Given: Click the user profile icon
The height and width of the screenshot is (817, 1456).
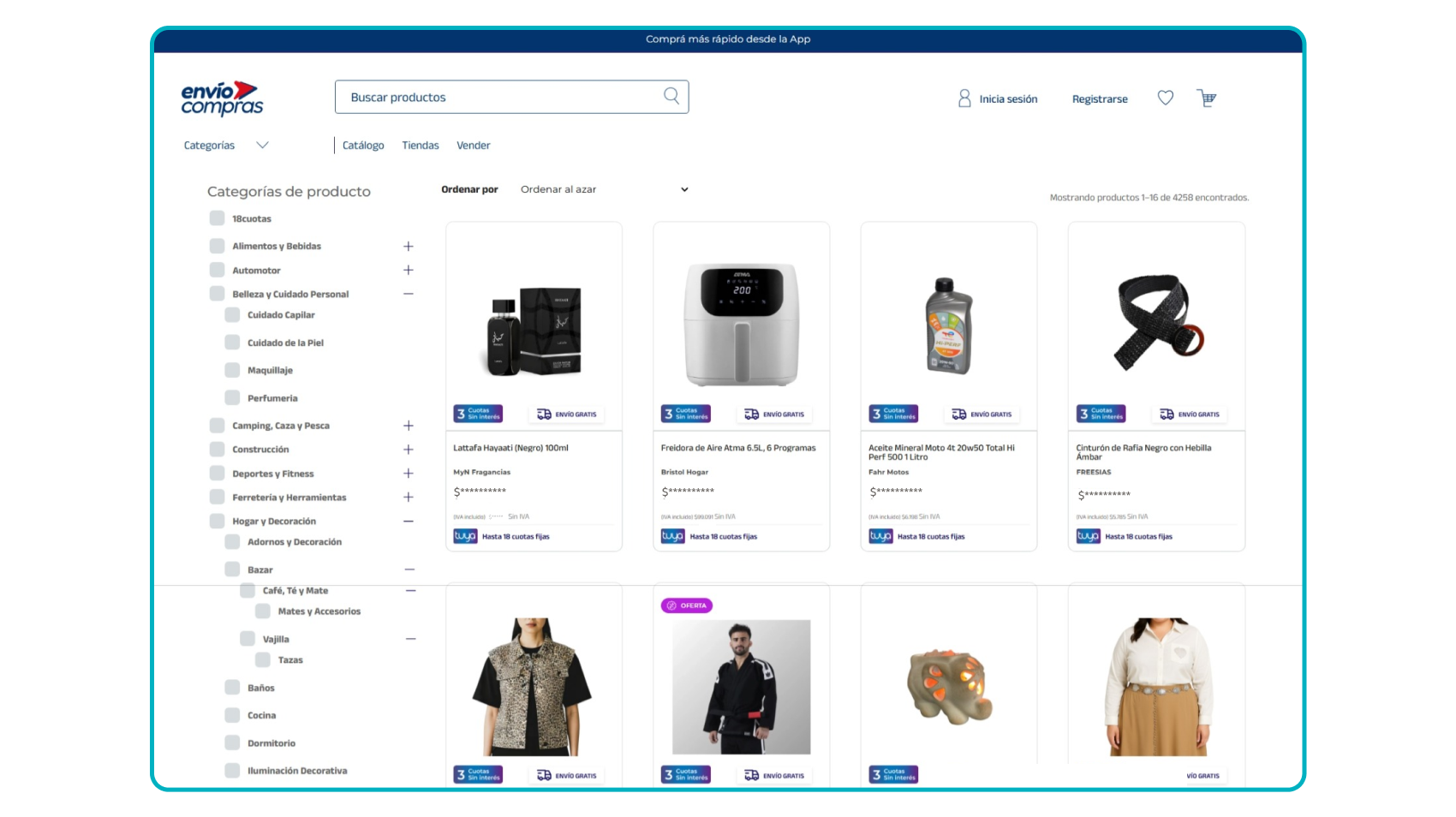Looking at the screenshot, I should 964,98.
